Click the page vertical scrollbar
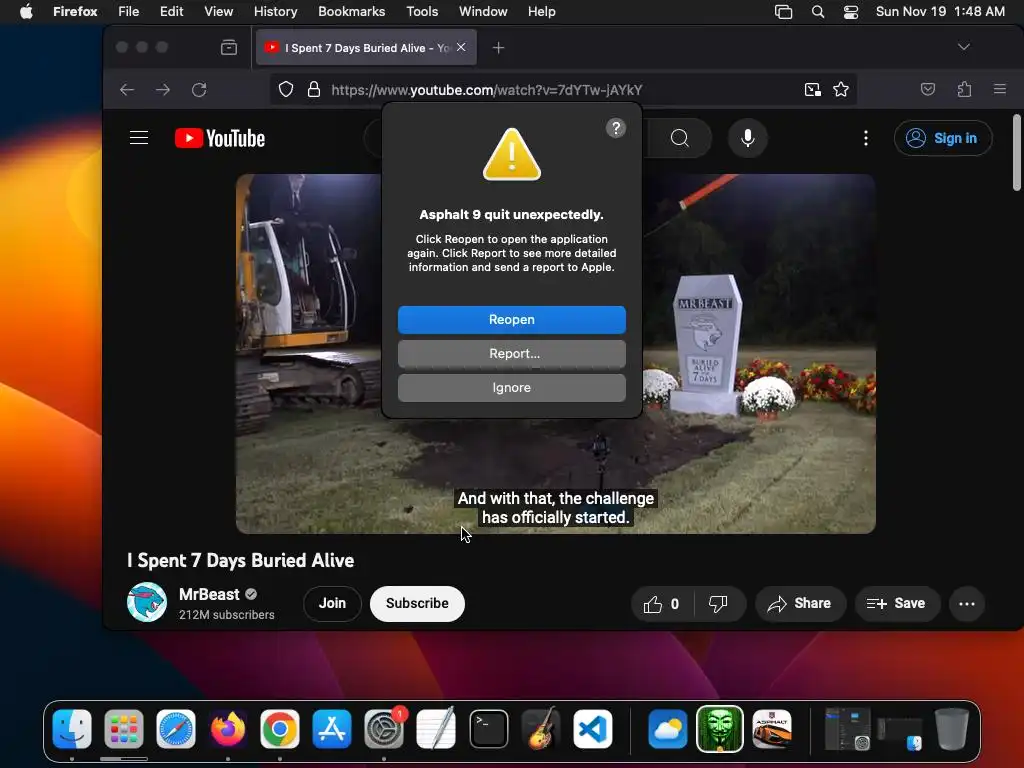The image size is (1024, 768). coord(1016,153)
